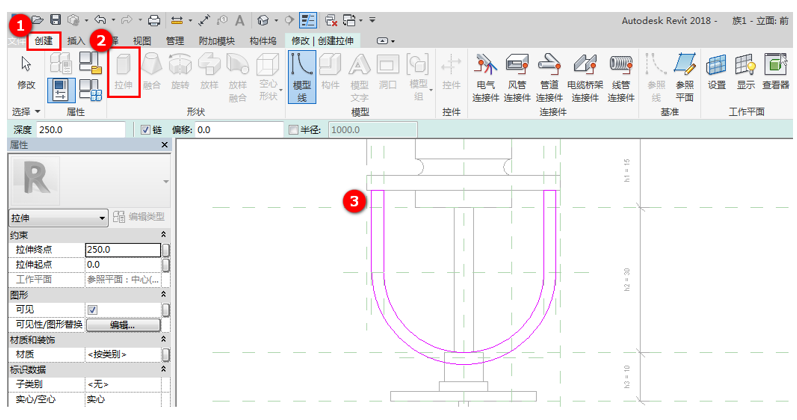The image size is (797, 420).
Task: Open the work plane Viewer (查看器)
Action: pos(776,72)
